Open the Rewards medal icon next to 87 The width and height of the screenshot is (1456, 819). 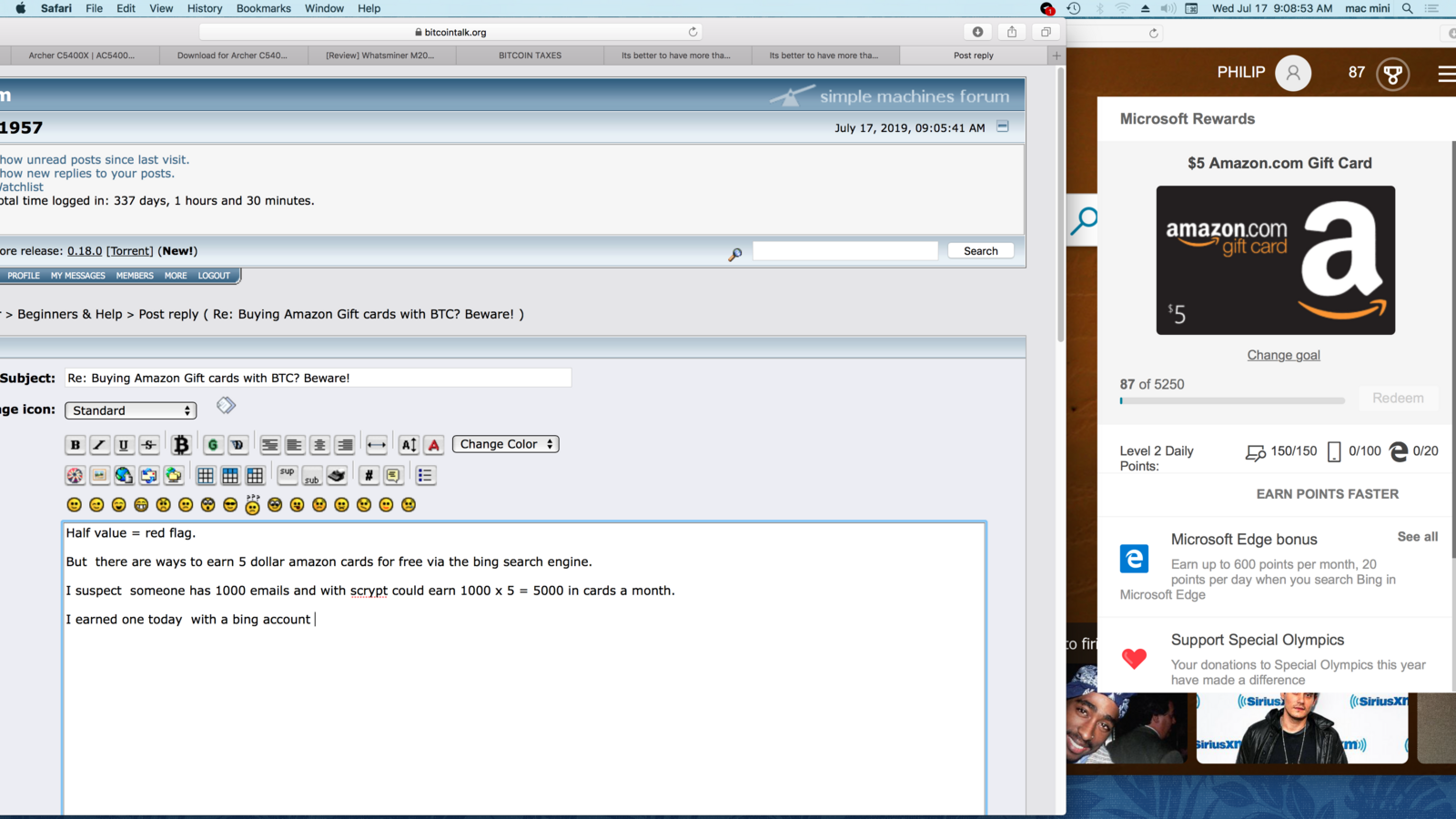1392,73
